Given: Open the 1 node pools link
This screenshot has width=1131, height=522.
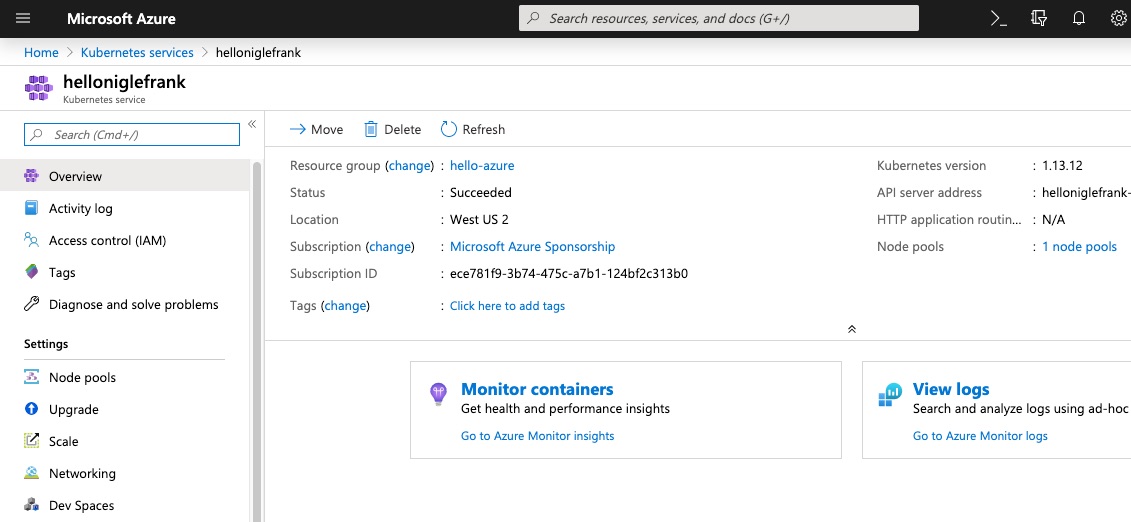Looking at the screenshot, I should pyautogui.click(x=1079, y=247).
